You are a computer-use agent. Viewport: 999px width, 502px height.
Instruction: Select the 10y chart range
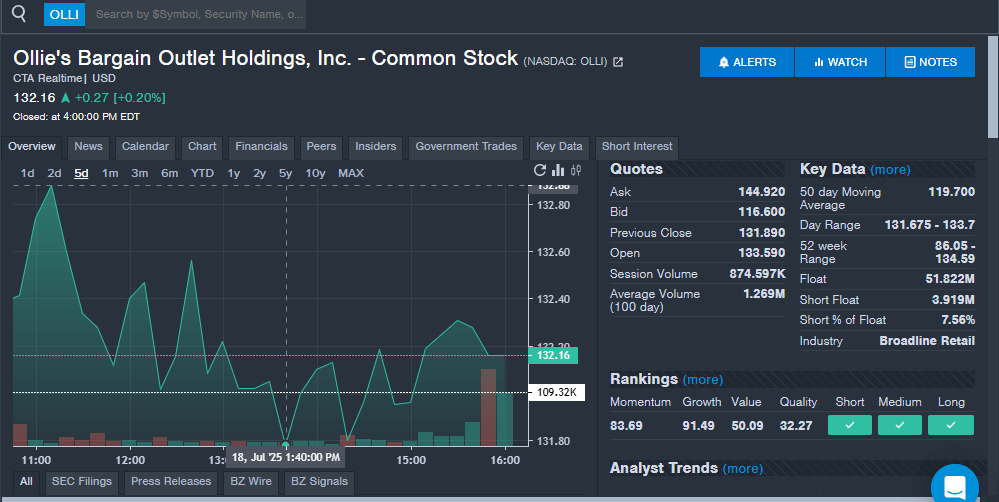pyautogui.click(x=315, y=173)
